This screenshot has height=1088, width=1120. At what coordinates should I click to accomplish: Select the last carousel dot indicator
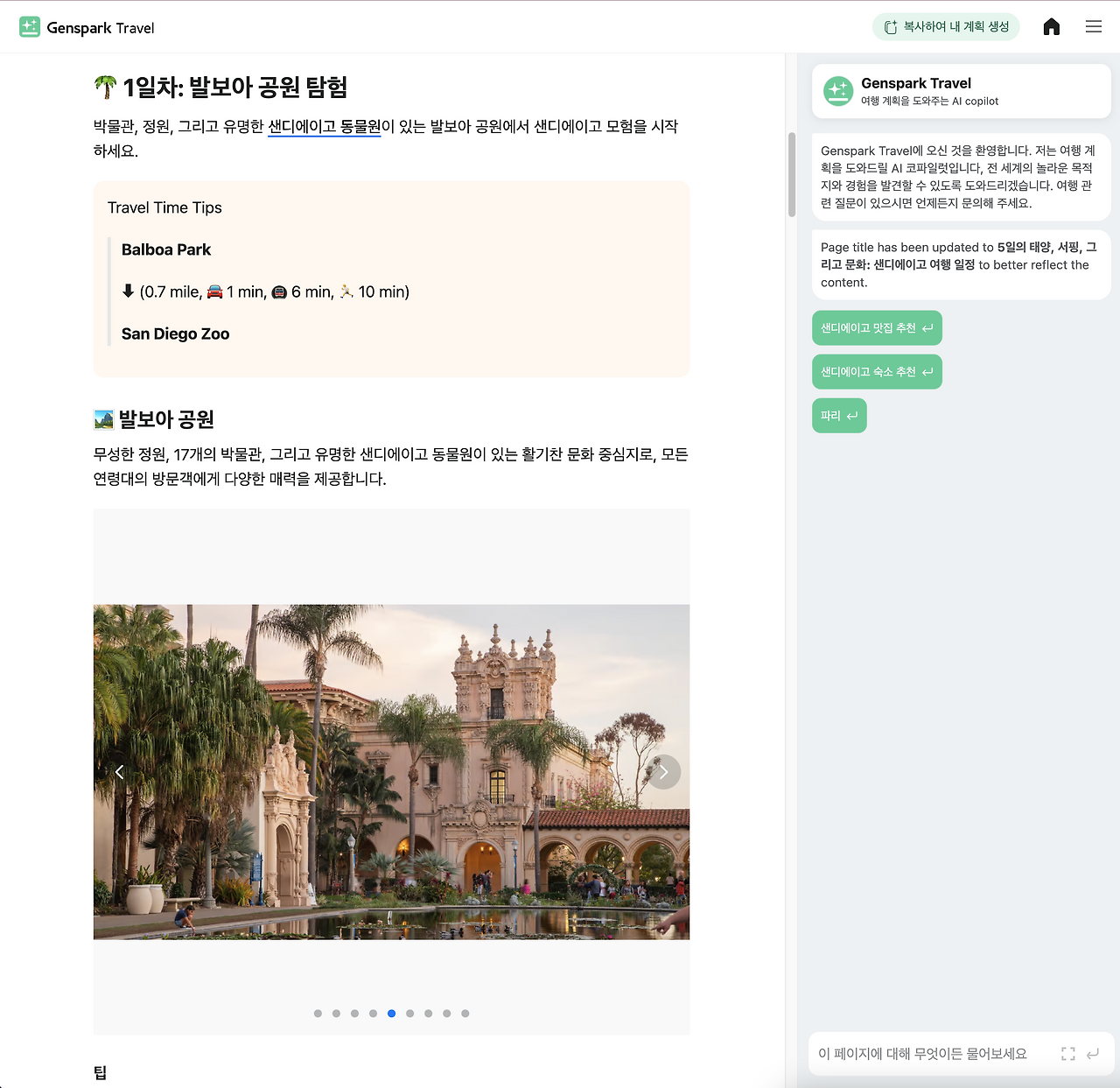pos(465,1013)
